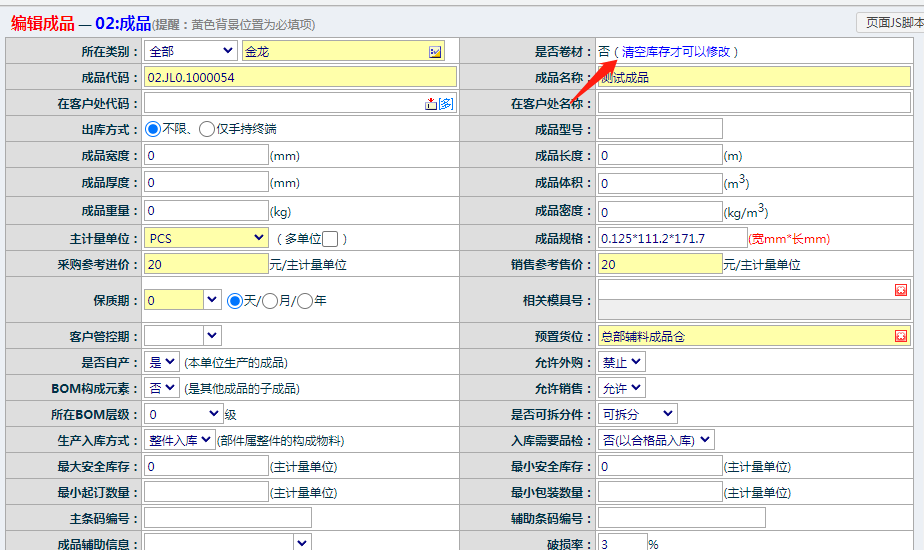Screen dimensions: 924x550
Task: Choose the 年 radio for 保质期
Action: pos(305,300)
